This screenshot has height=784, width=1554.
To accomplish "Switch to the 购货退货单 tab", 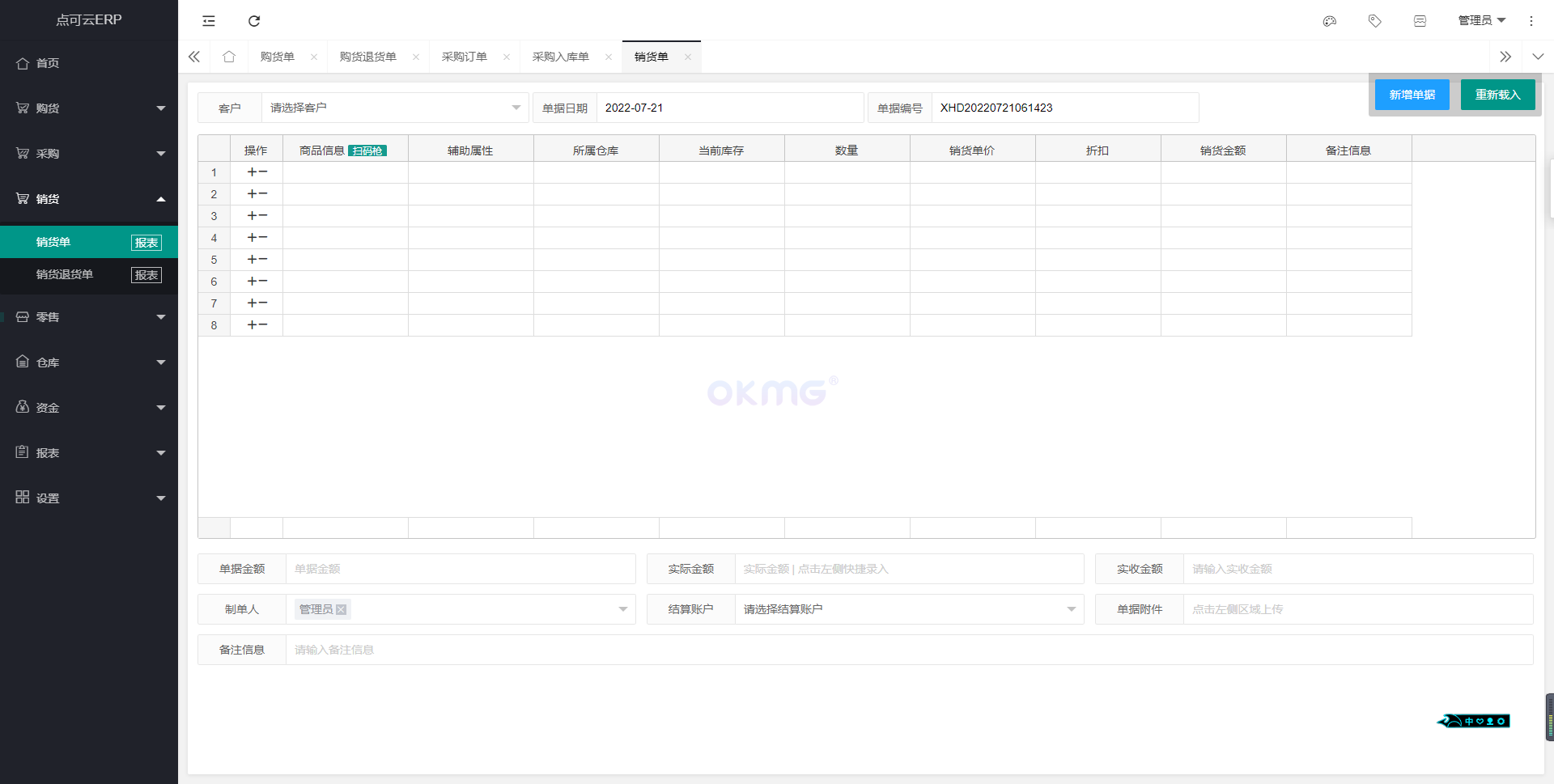I will [367, 57].
